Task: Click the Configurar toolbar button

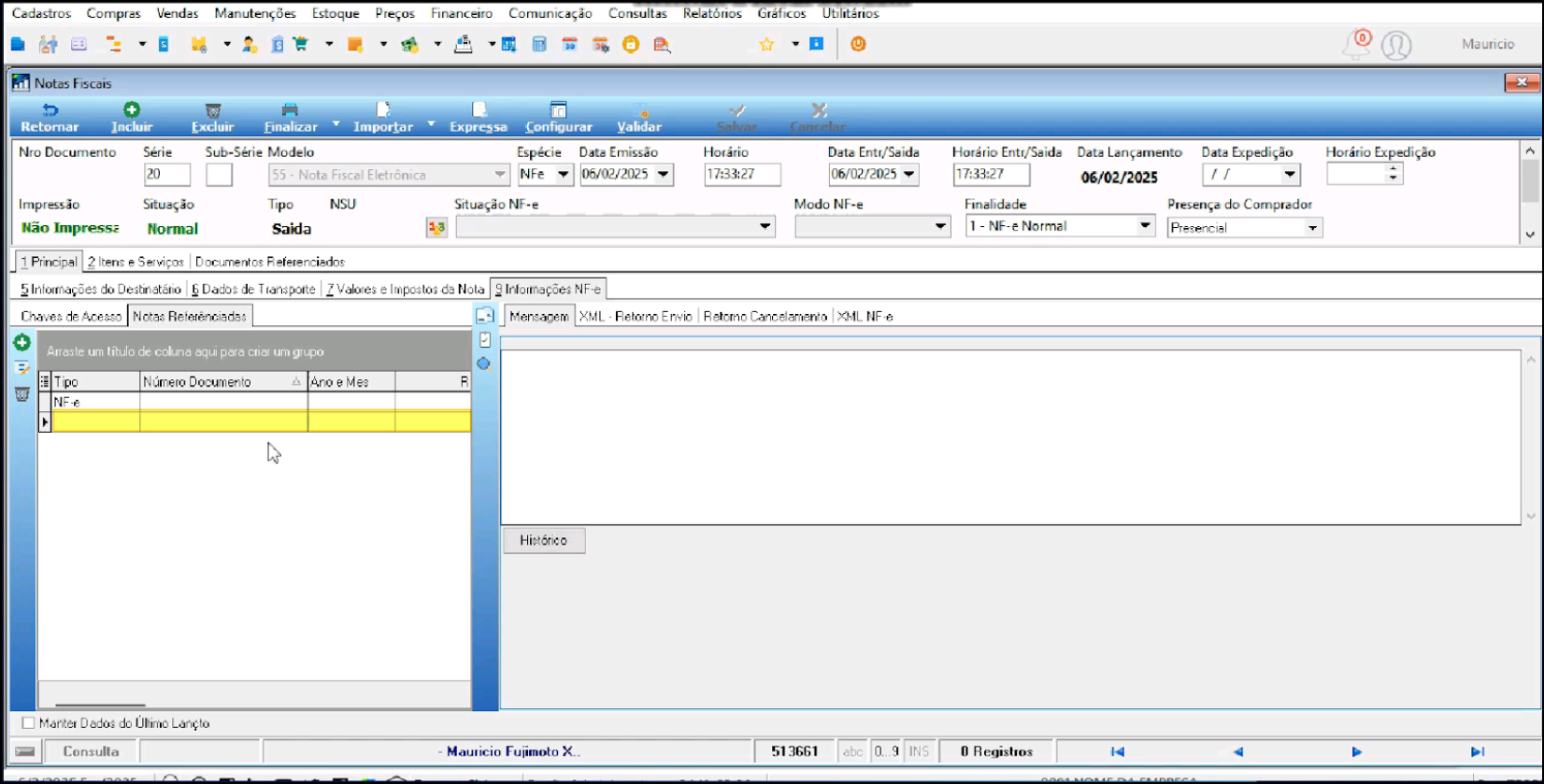Action: point(558,118)
